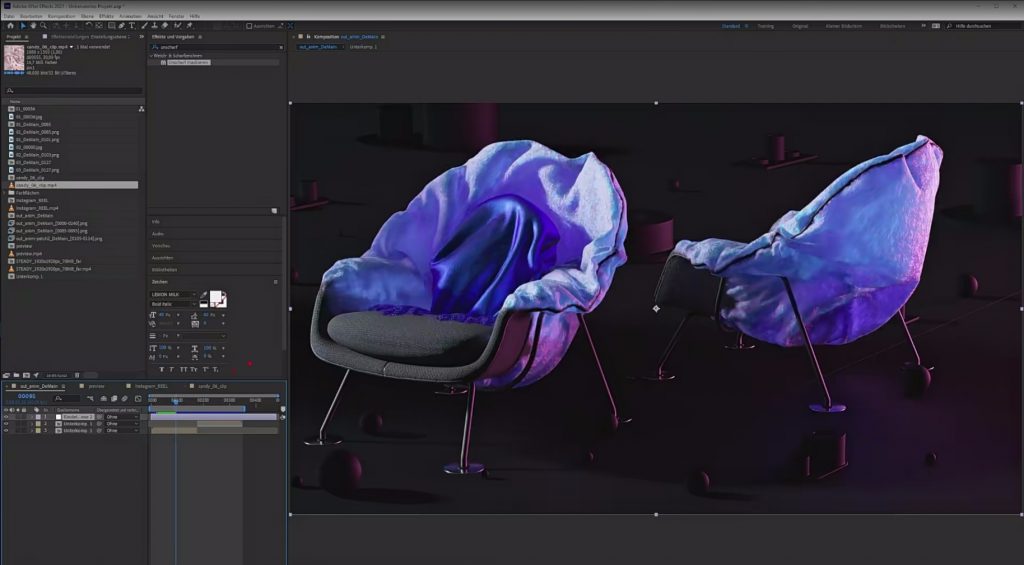Expand layer 2 Unterkomp properties

31,424
